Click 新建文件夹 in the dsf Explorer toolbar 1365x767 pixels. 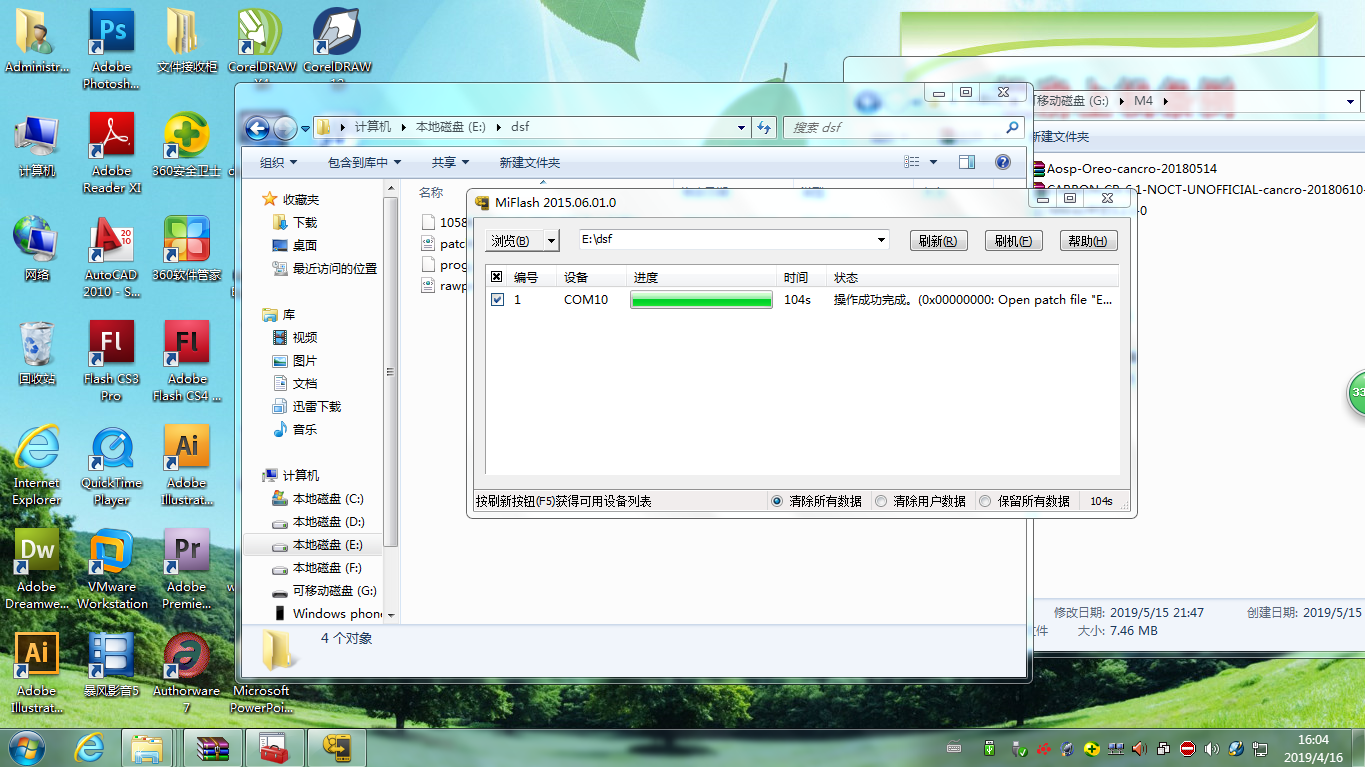tap(530, 162)
